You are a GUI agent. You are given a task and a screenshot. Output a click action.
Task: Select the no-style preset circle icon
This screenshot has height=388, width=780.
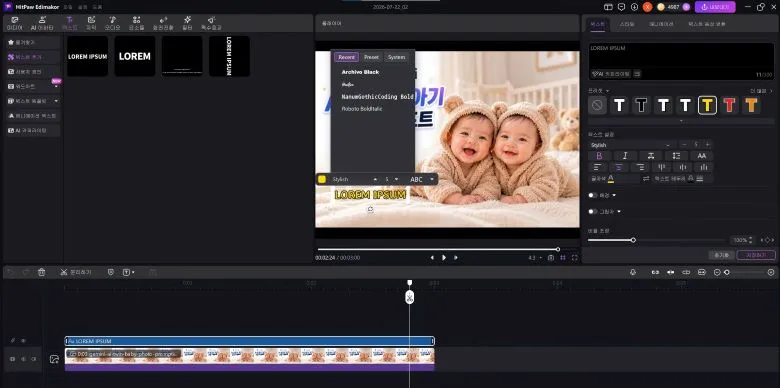[597, 105]
